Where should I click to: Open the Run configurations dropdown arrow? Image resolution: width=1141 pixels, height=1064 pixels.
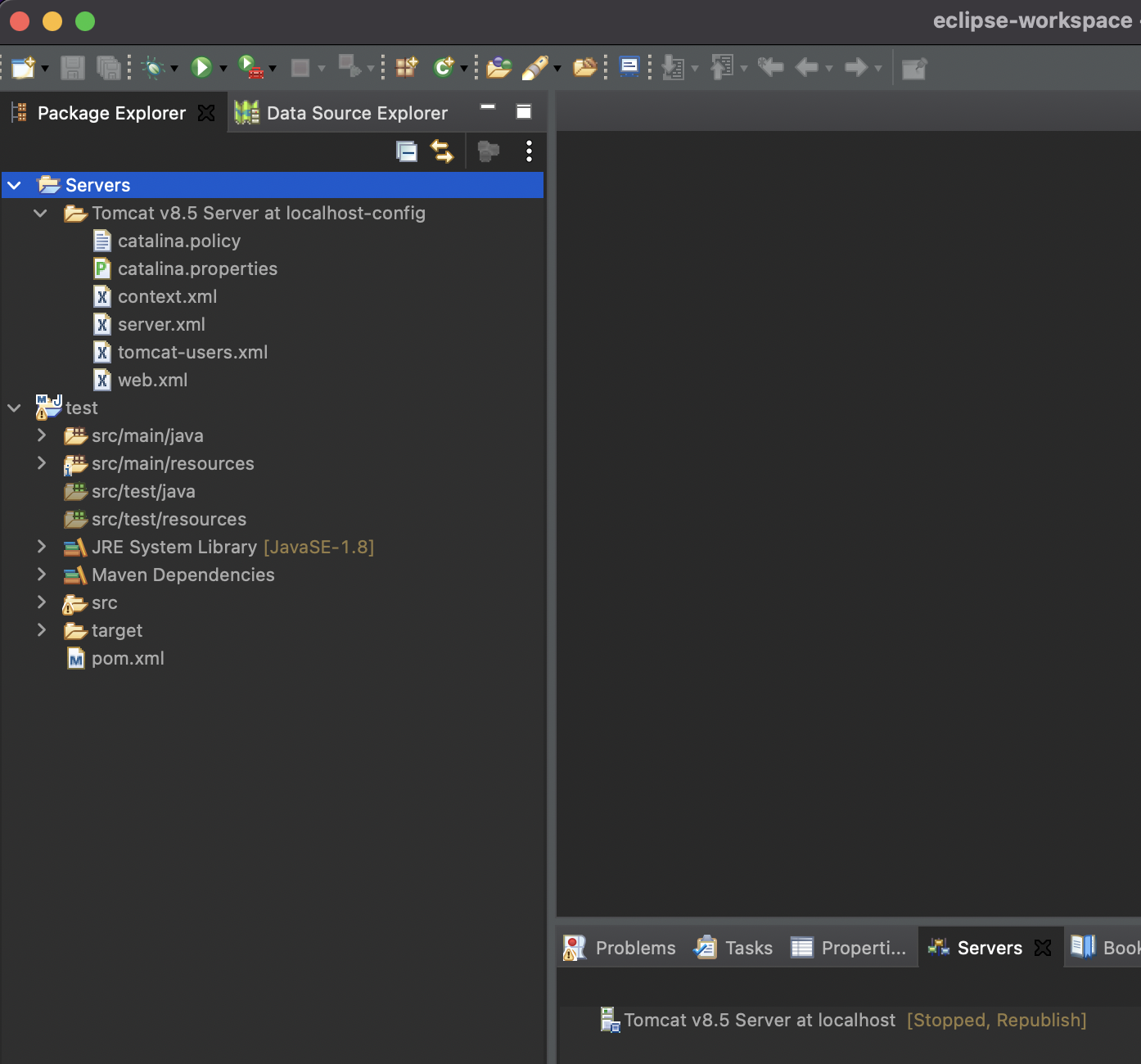click(223, 69)
